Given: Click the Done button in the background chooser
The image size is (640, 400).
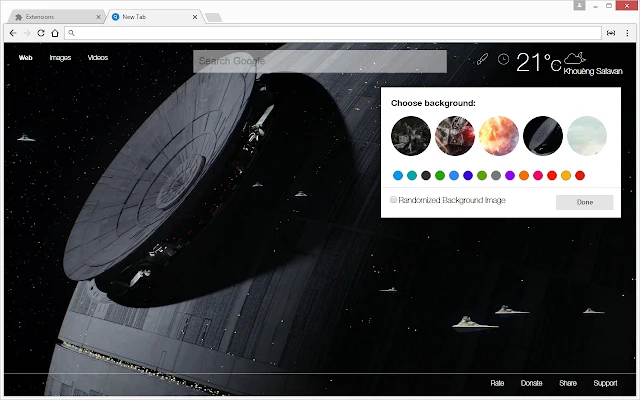Looking at the screenshot, I should point(584,202).
